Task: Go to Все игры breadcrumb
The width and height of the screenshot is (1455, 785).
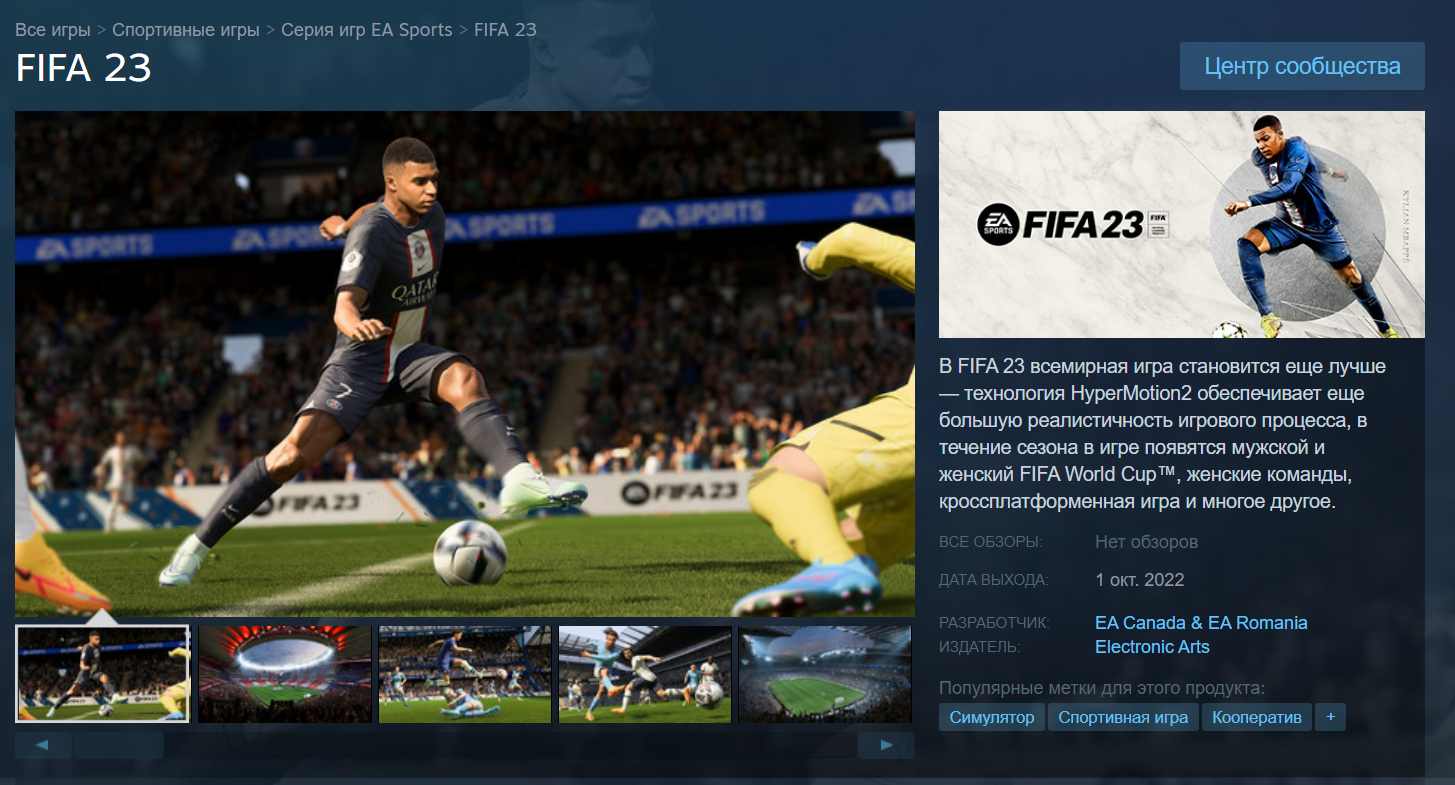Action: pos(53,29)
